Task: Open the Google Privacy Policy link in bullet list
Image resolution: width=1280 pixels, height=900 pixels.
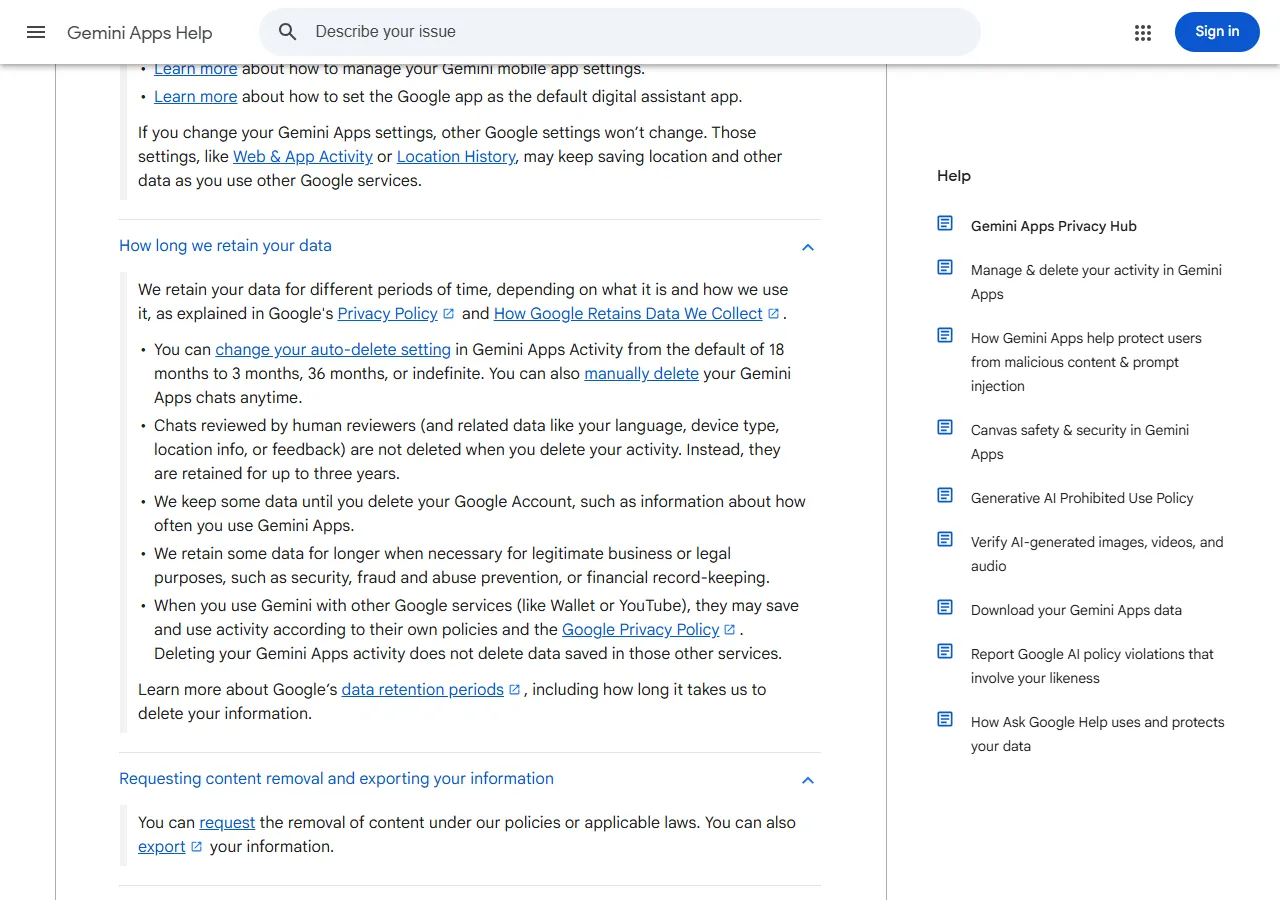Action: (x=641, y=630)
